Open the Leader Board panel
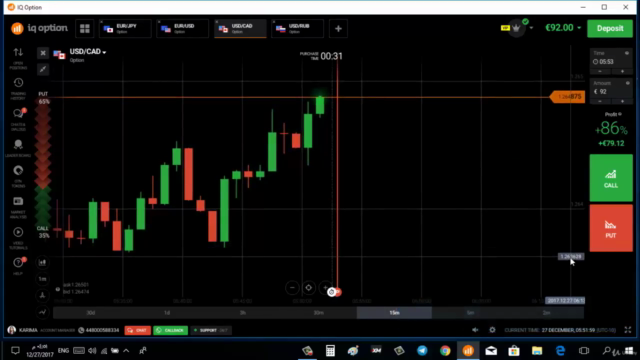The width and height of the screenshot is (640, 360). coord(18,149)
